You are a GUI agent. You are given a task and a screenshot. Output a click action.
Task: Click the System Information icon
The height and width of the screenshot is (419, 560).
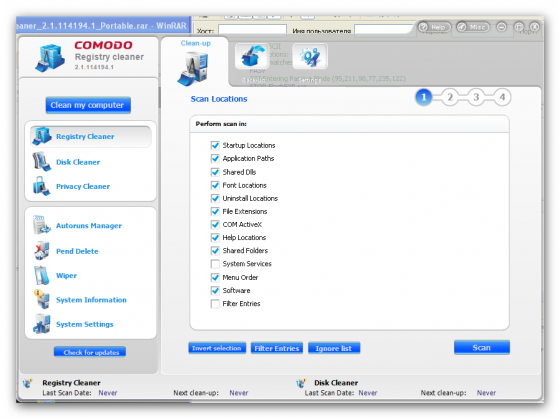pyautogui.click(x=42, y=299)
